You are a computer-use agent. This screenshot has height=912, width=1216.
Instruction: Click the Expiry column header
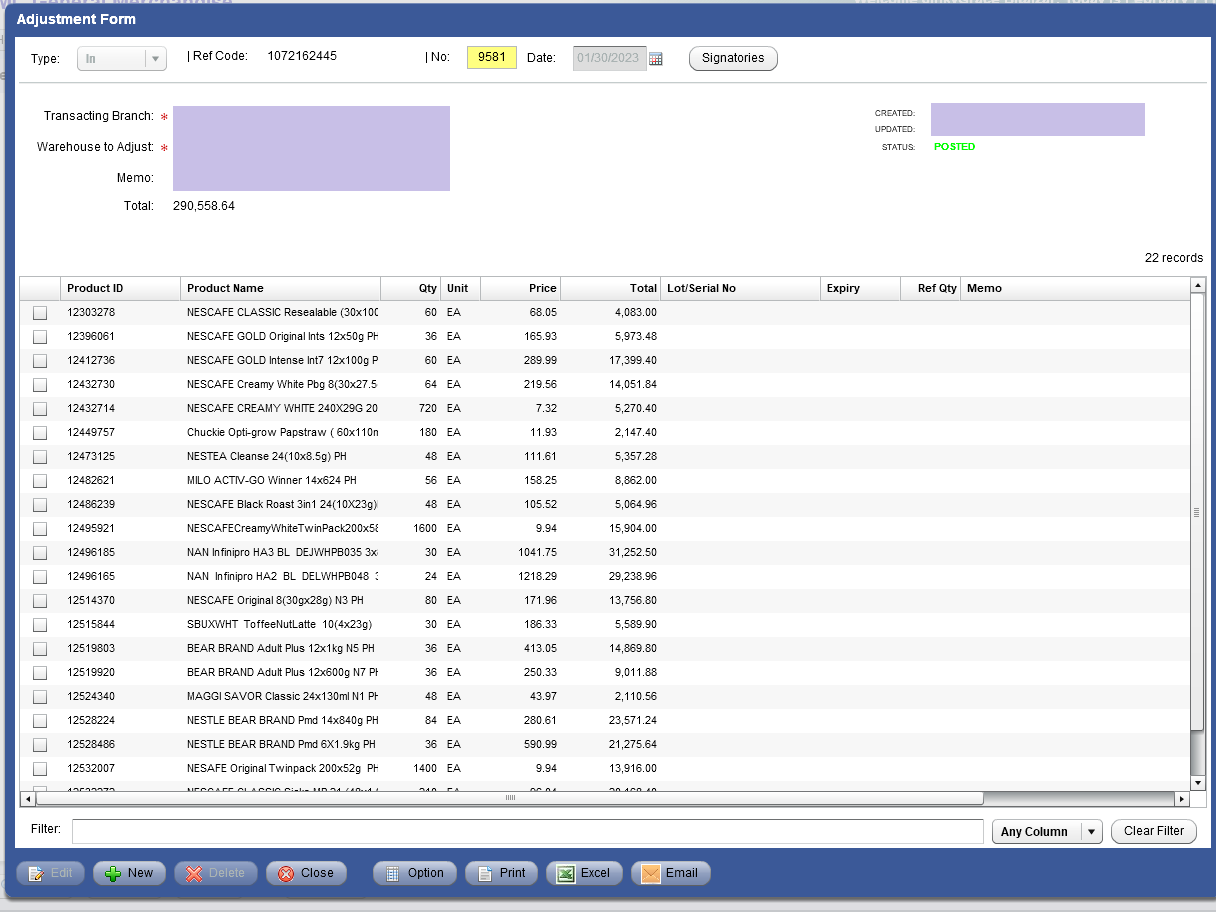click(860, 288)
